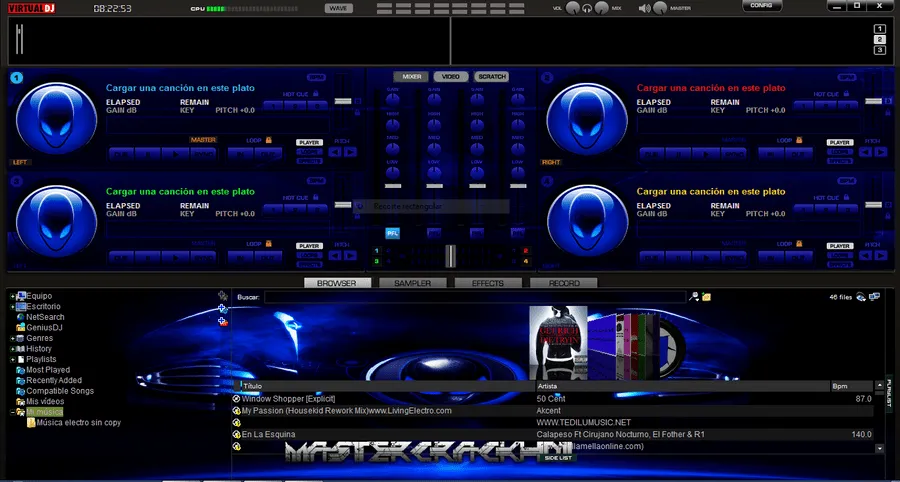This screenshot has height=482, width=900.
Task: Click the folder icon next to search
Action: click(x=706, y=297)
